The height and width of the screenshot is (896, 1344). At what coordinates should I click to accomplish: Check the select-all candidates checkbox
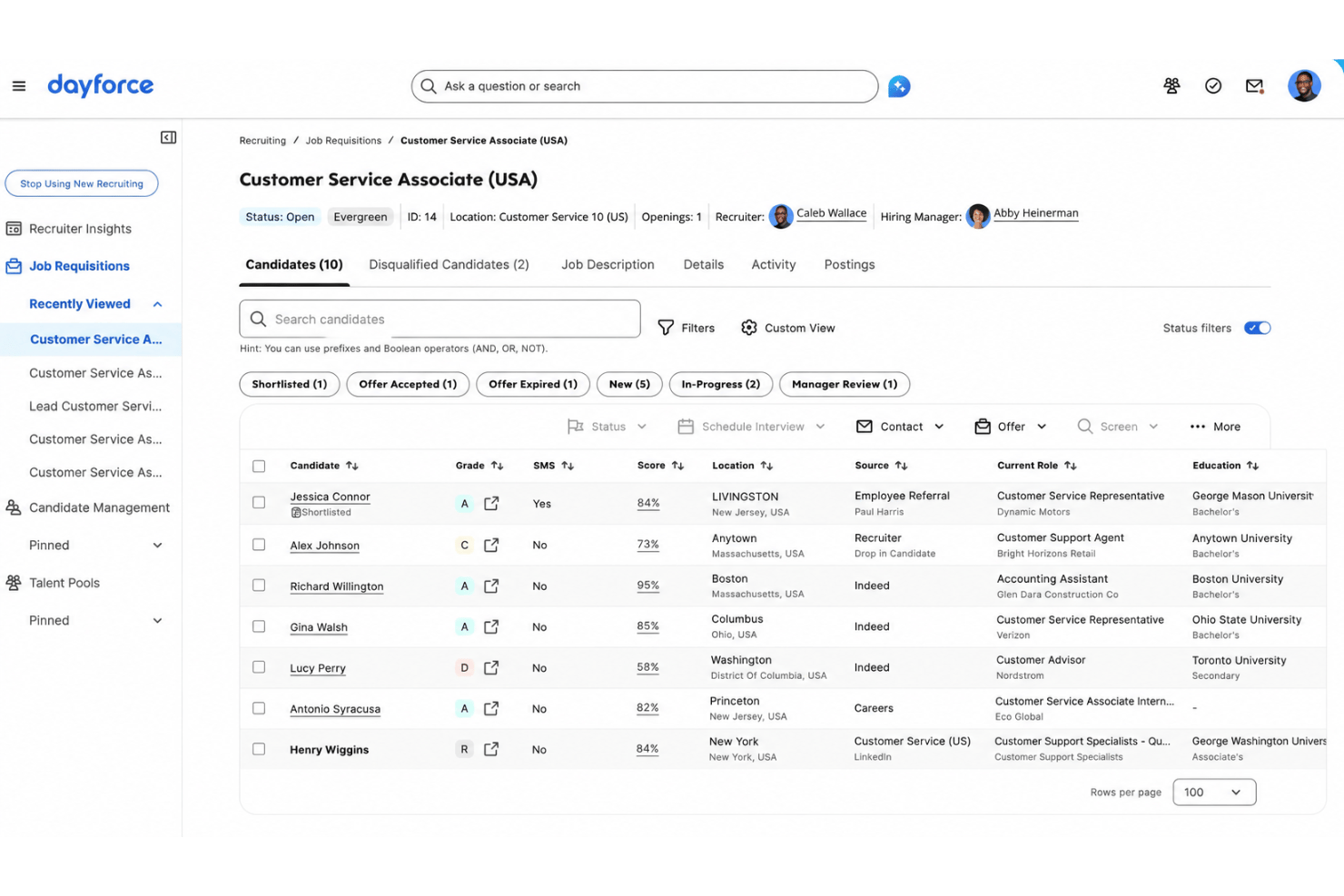[259, 466]
